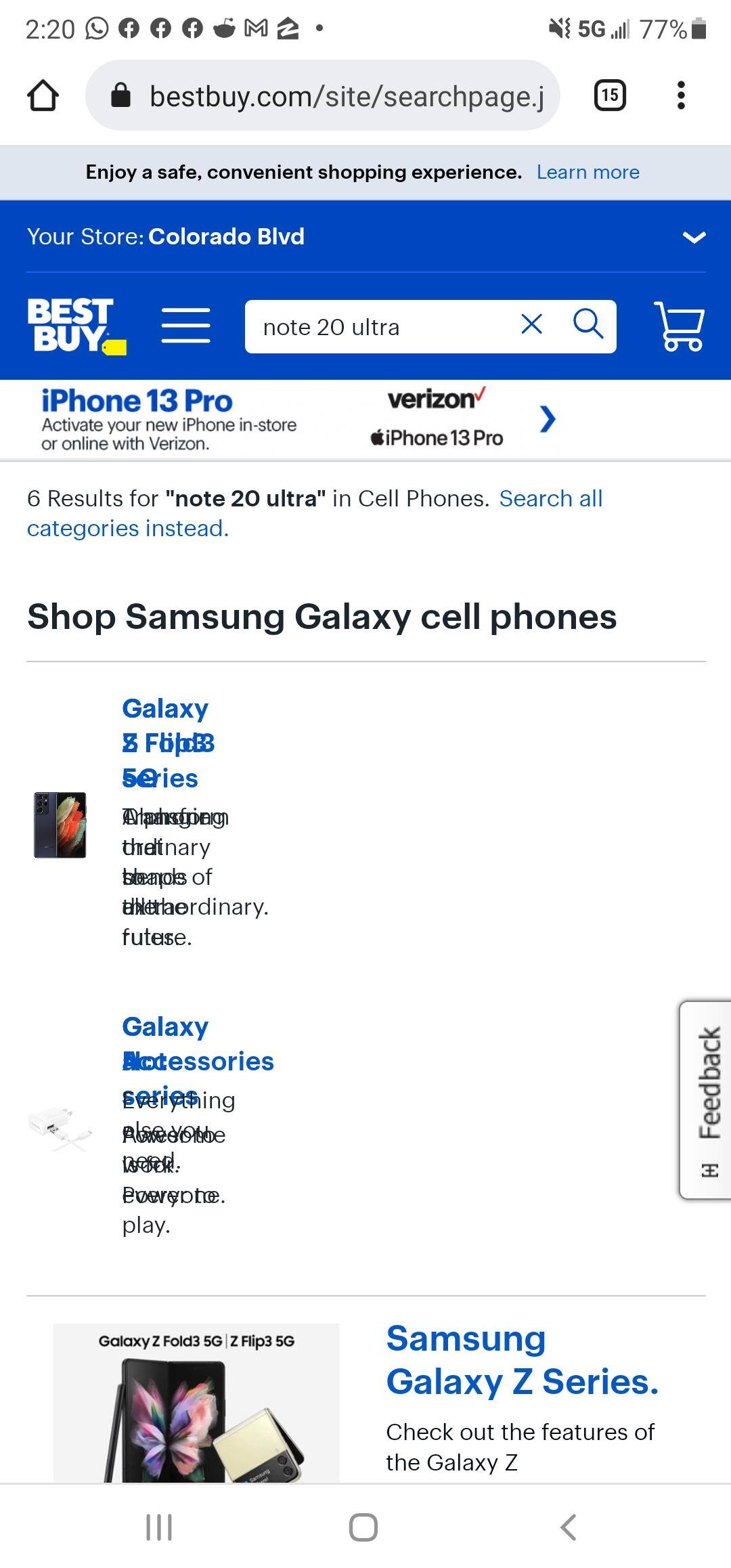This screenshot has height=1568, width=731.
Task: Open Chrome's three-dot menu
Action: coord(681,95)
